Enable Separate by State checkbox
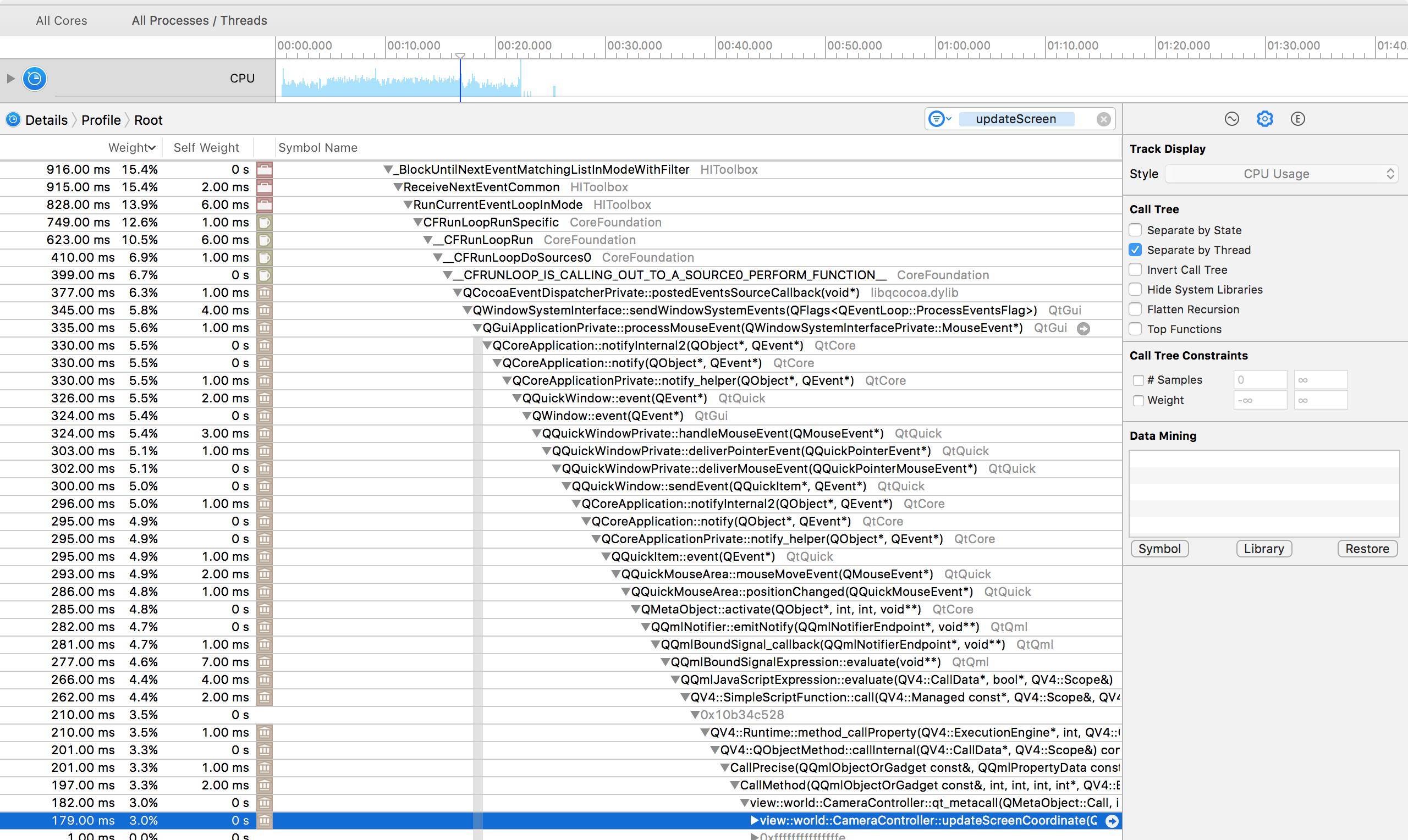Screen dimensions: 1408x840 tap(1135, 230)
